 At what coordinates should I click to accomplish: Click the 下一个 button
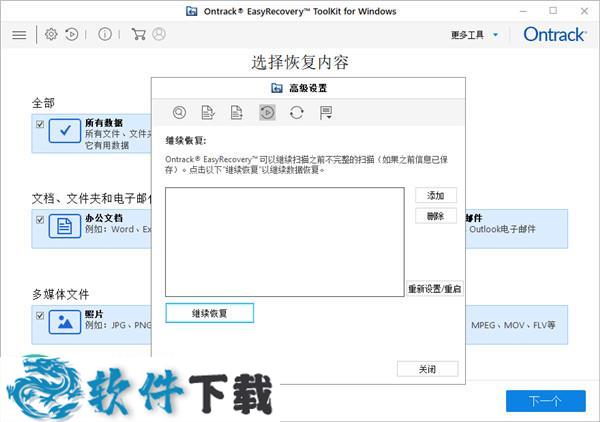tap(546, 401)
